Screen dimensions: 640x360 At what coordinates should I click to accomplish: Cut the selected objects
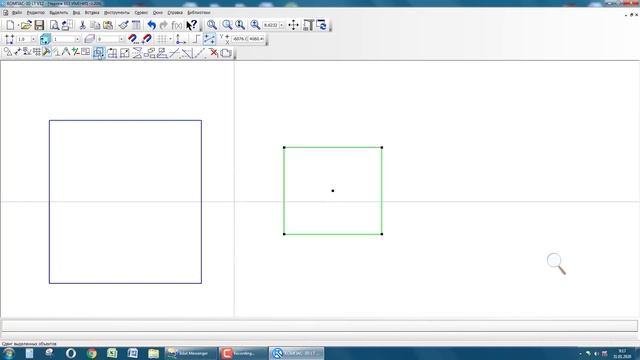point(82,25)
